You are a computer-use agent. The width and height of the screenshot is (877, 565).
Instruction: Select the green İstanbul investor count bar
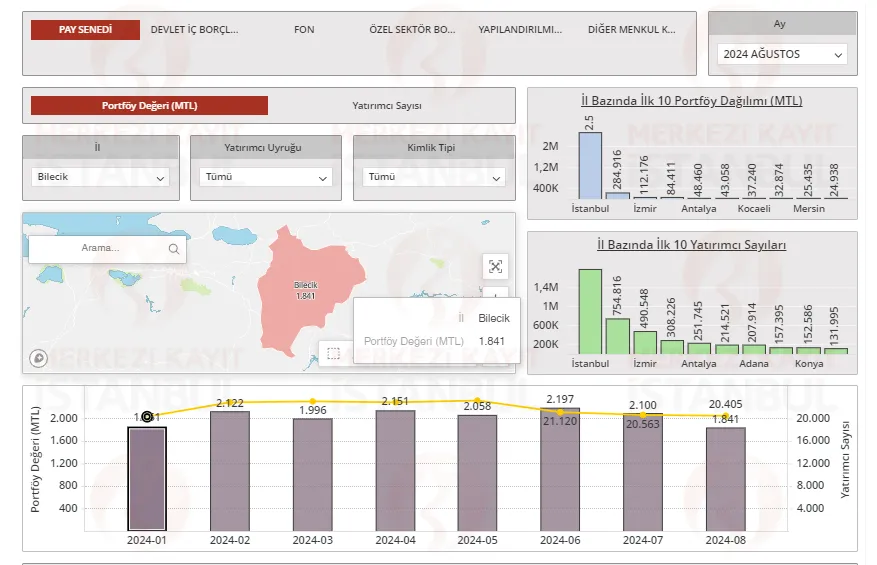pos(590,312)
